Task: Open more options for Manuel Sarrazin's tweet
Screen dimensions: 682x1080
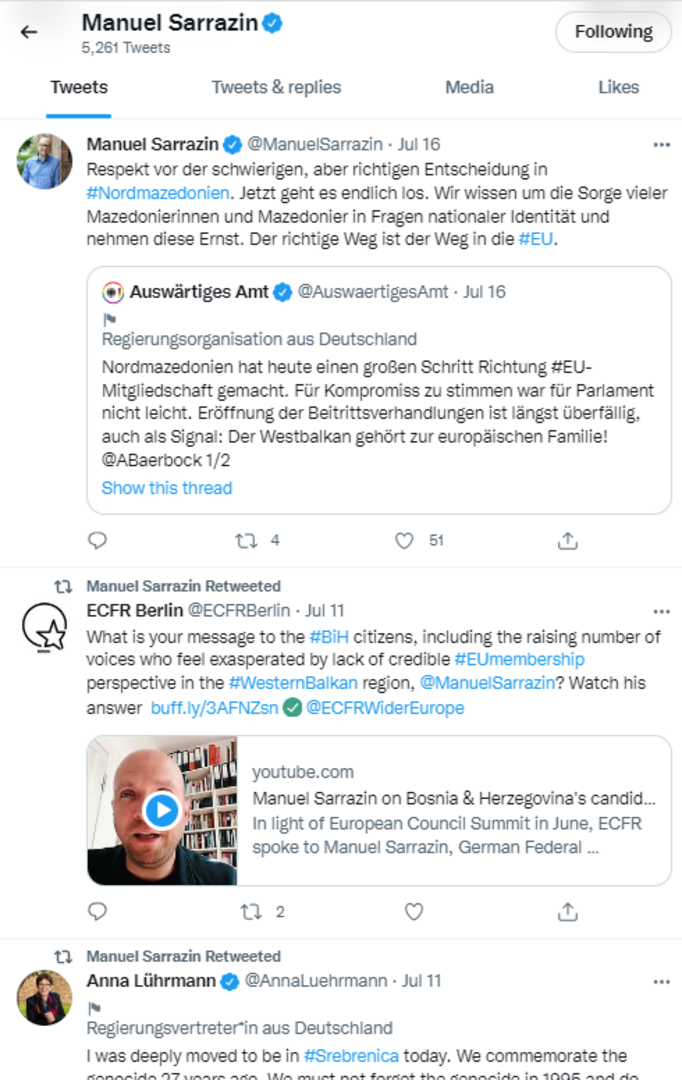Action: pyautogui.click(x=661, y=145)
